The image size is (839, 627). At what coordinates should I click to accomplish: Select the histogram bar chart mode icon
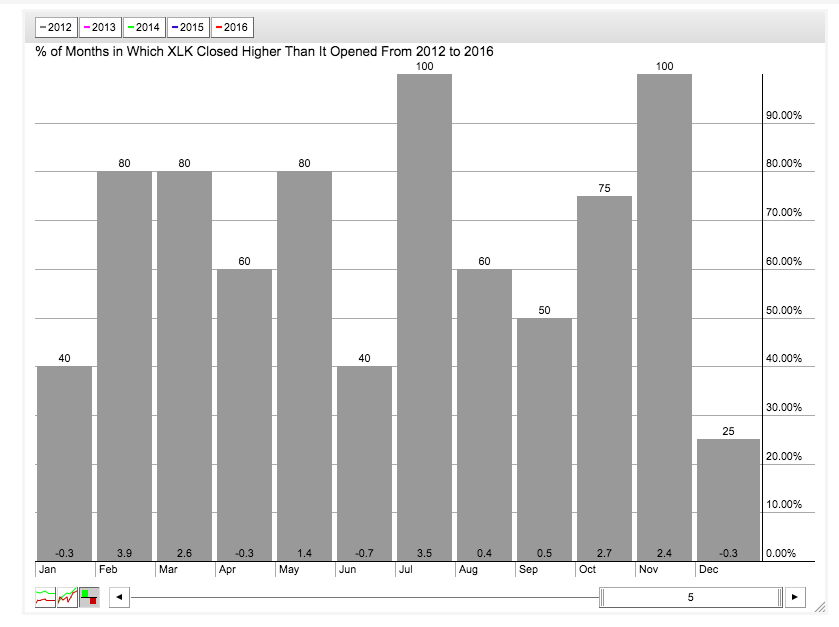coord(89,597)
